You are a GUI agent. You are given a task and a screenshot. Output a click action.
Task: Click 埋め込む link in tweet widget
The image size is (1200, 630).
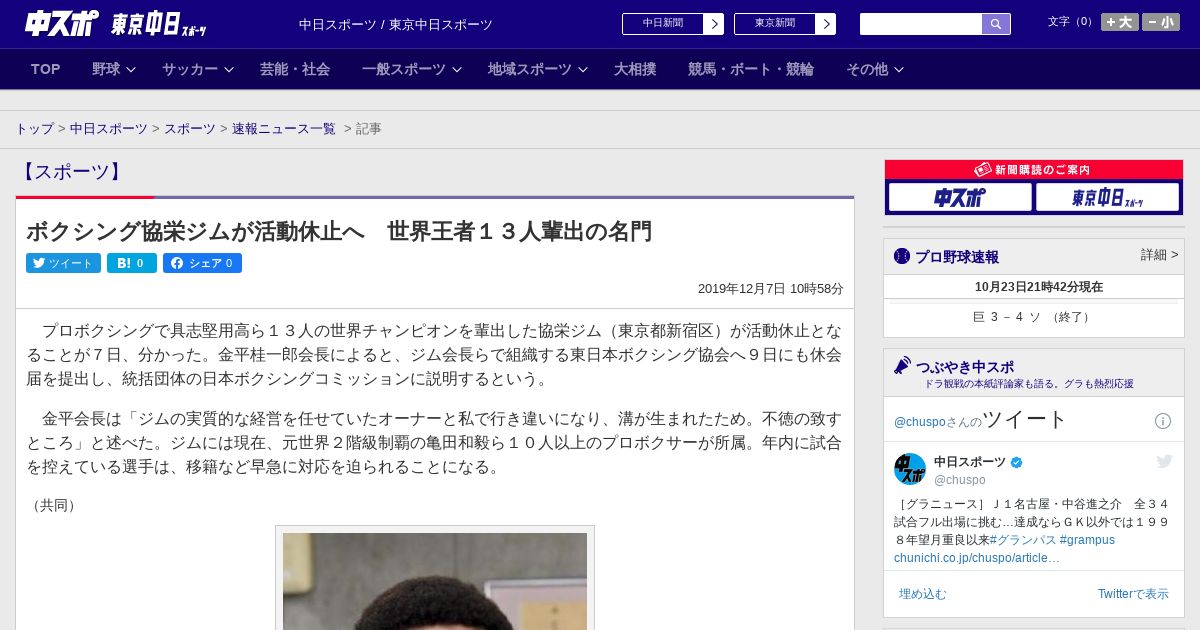click(922, 594)
